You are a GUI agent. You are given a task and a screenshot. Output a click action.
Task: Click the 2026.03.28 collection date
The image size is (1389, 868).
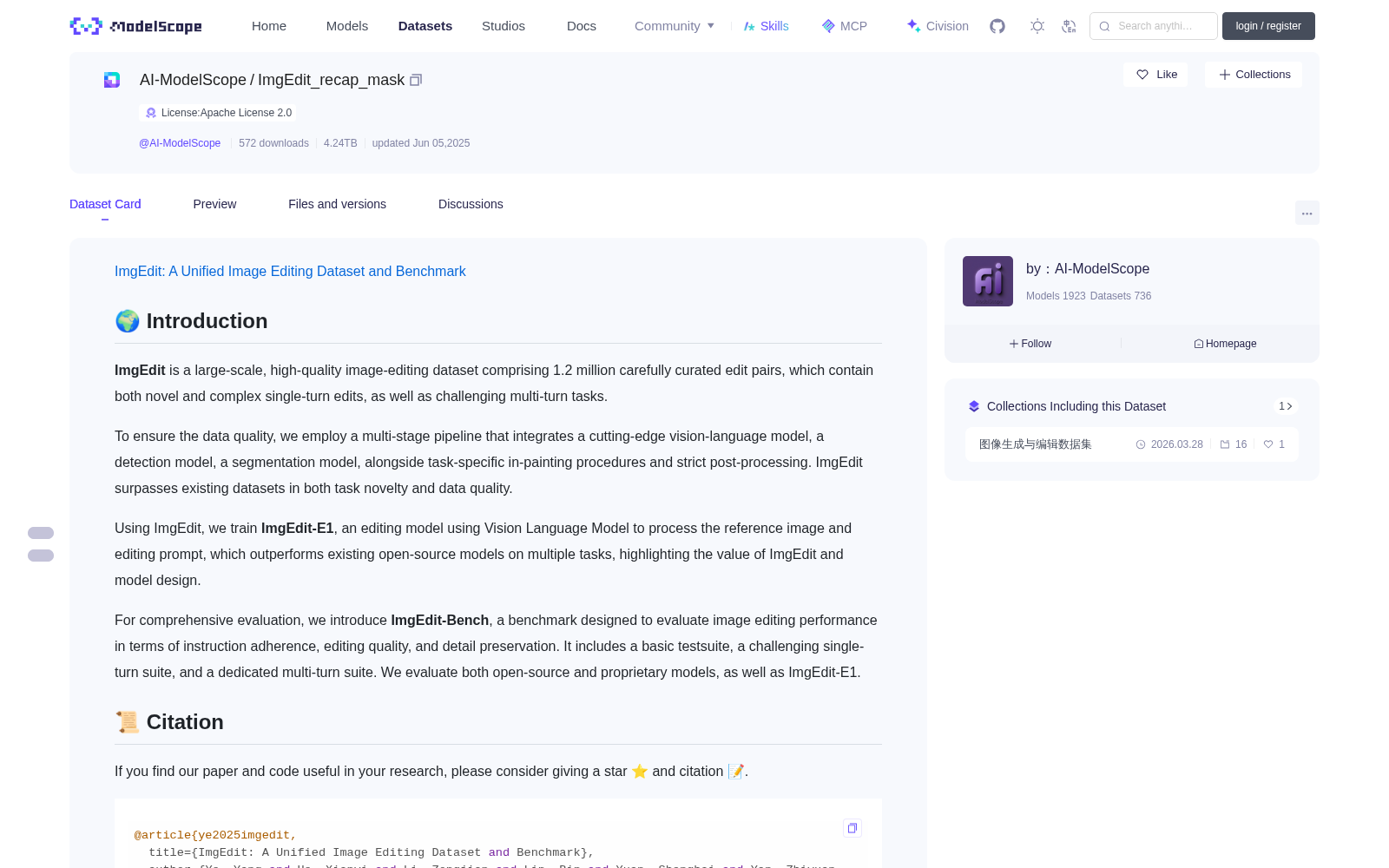coord(1169,444)
